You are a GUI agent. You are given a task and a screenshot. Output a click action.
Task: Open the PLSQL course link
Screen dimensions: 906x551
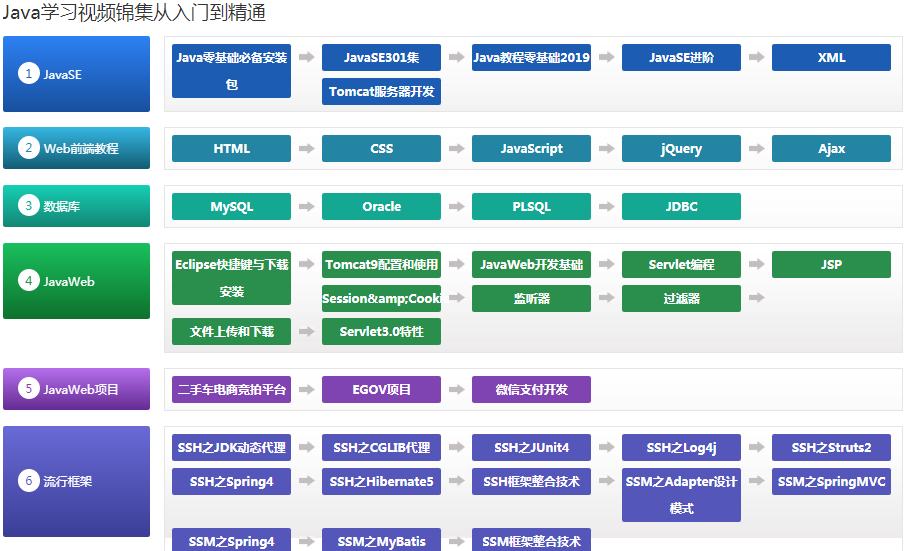(531, 207)
